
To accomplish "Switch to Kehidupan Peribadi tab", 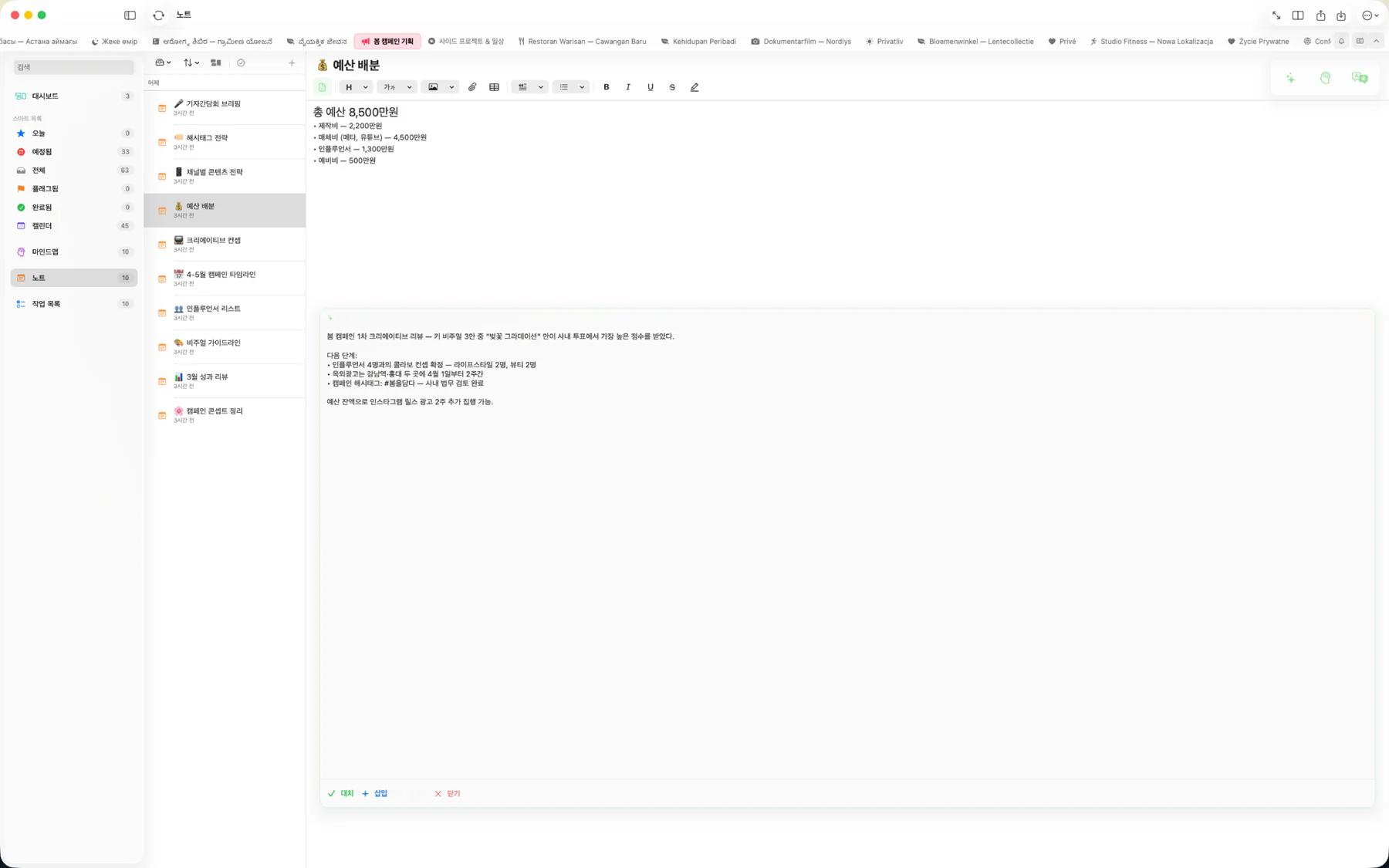I will click(x=698, y=42).
